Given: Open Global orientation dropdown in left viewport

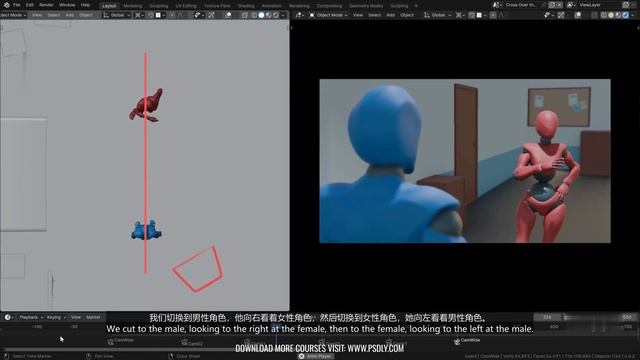Looking at the screenshot, I should click(117, 15).
